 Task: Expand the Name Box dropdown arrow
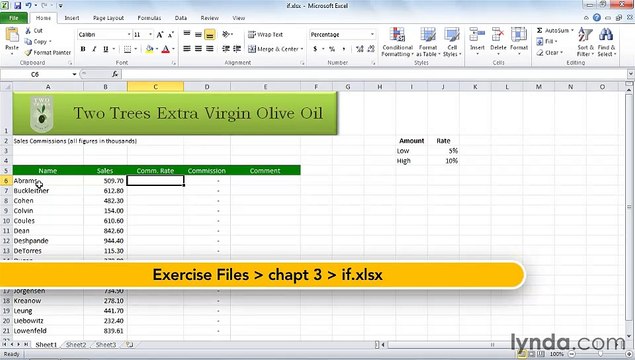pos(74,74)
